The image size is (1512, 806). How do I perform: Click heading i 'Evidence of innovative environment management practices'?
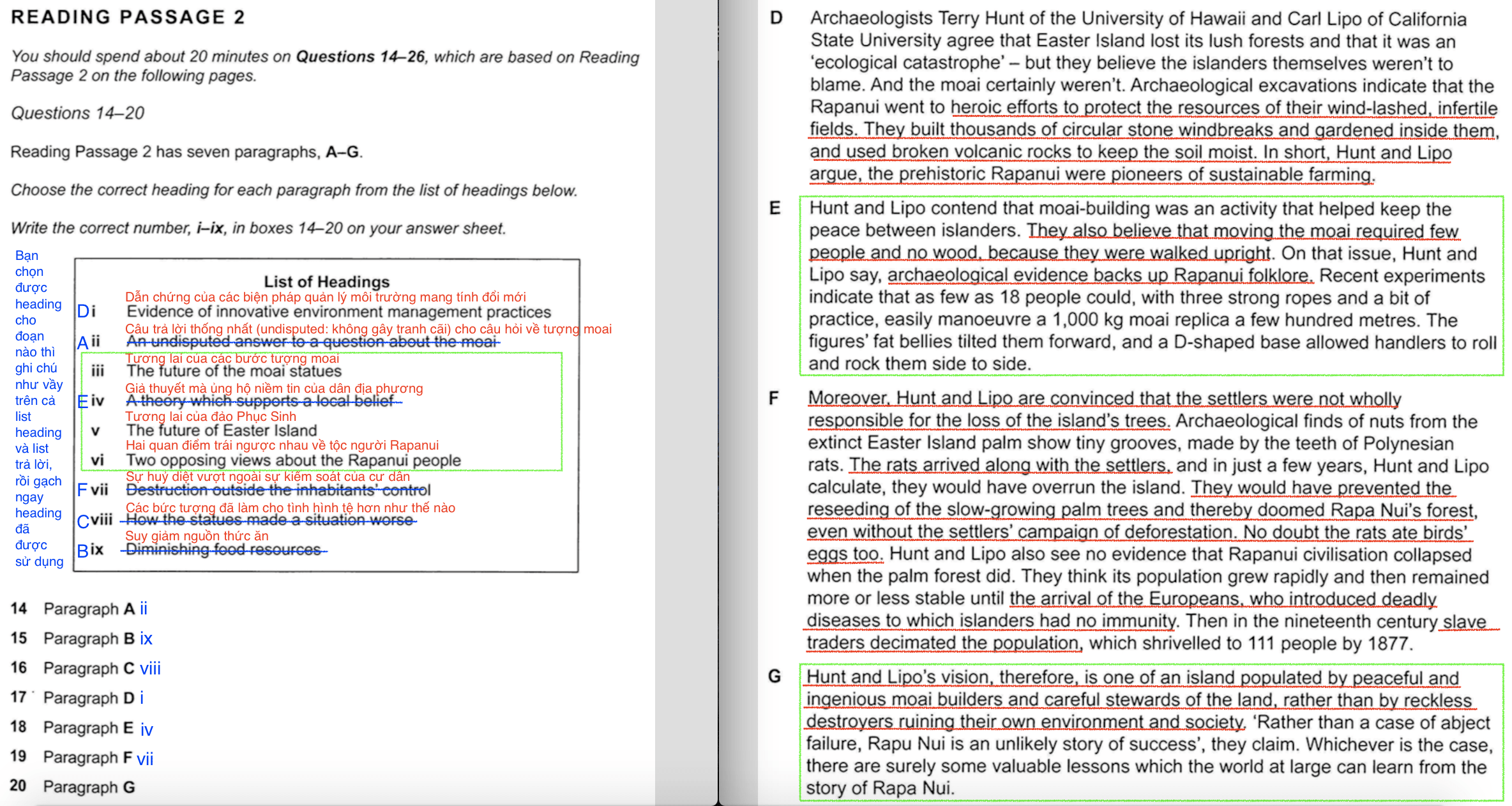click(338, 312)
